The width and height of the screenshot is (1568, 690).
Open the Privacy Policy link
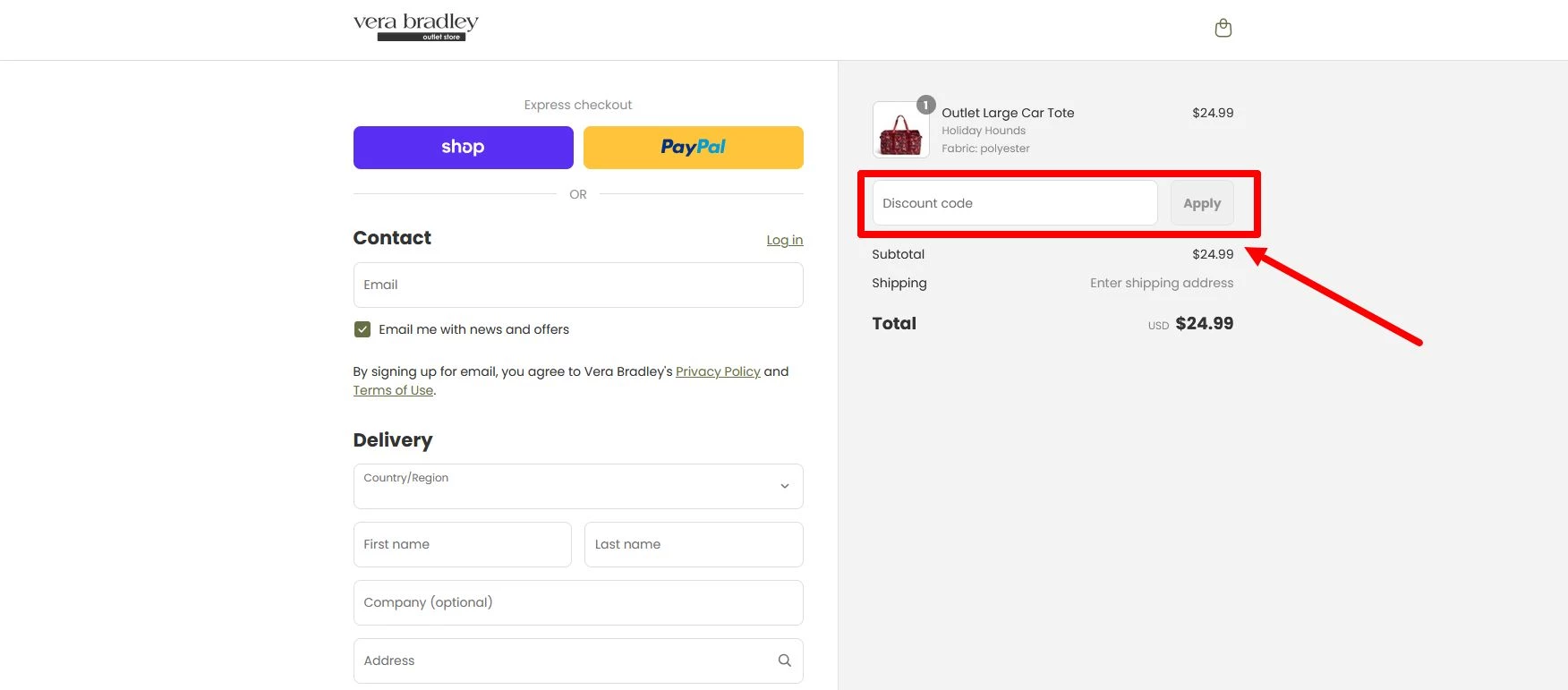718,371
